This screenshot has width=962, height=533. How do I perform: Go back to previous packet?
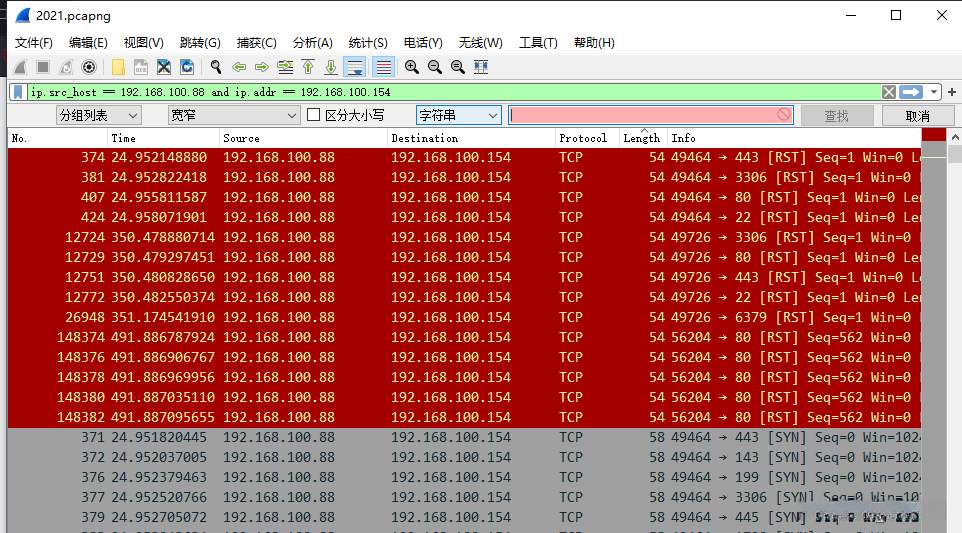pos(239,67)
